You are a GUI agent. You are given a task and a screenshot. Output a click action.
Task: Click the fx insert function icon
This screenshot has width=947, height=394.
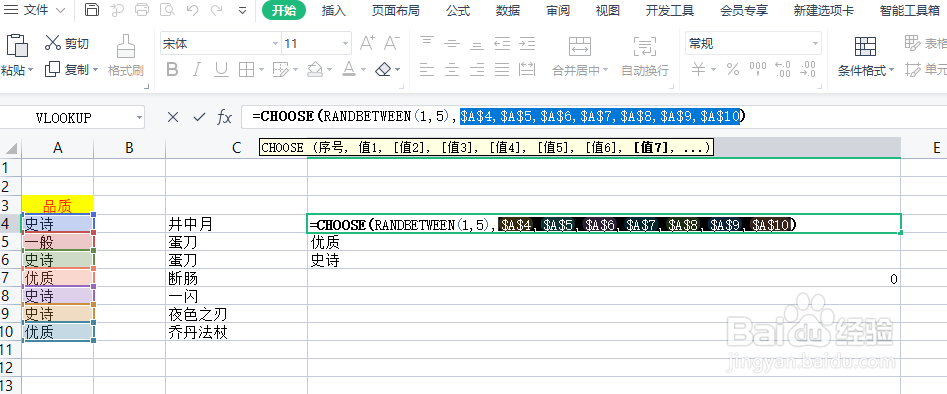click(x=225, y=117)
